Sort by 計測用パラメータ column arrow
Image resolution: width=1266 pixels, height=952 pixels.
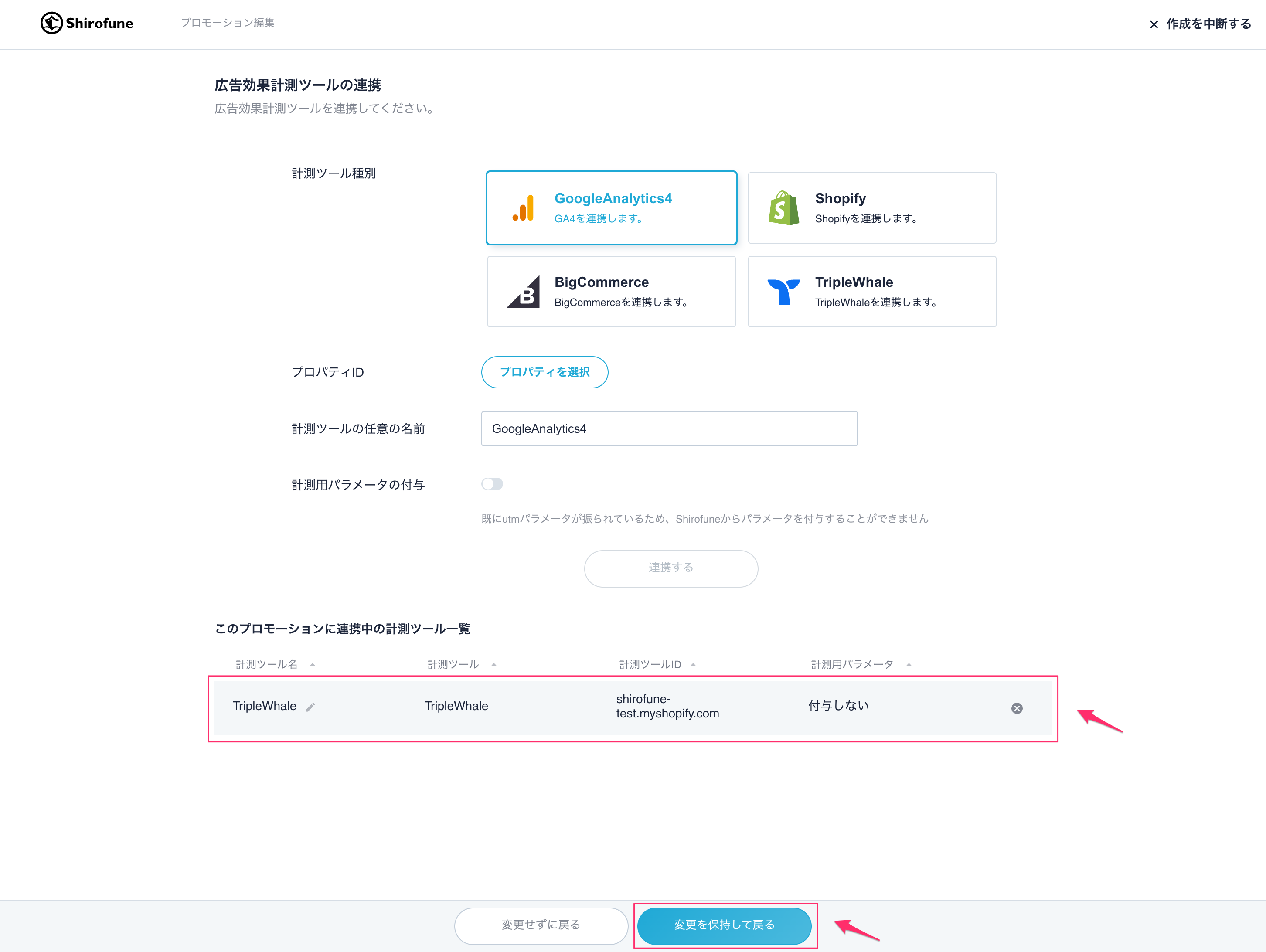tap(909, 665)
